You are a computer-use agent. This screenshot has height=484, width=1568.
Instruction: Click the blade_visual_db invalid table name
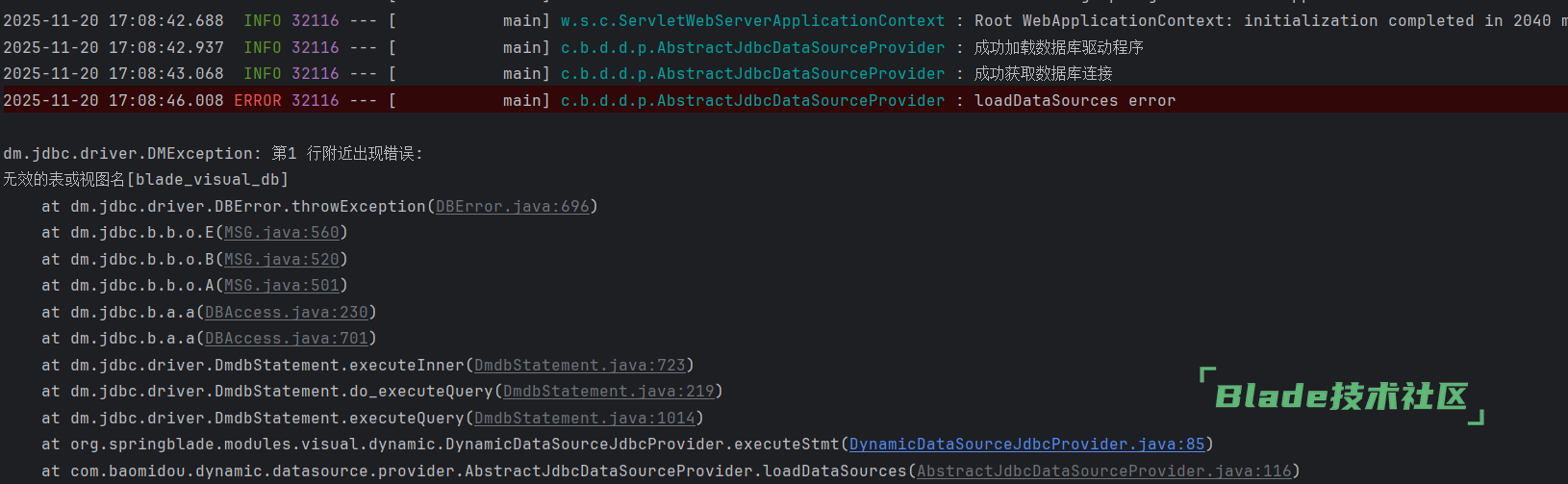[207, 180]
